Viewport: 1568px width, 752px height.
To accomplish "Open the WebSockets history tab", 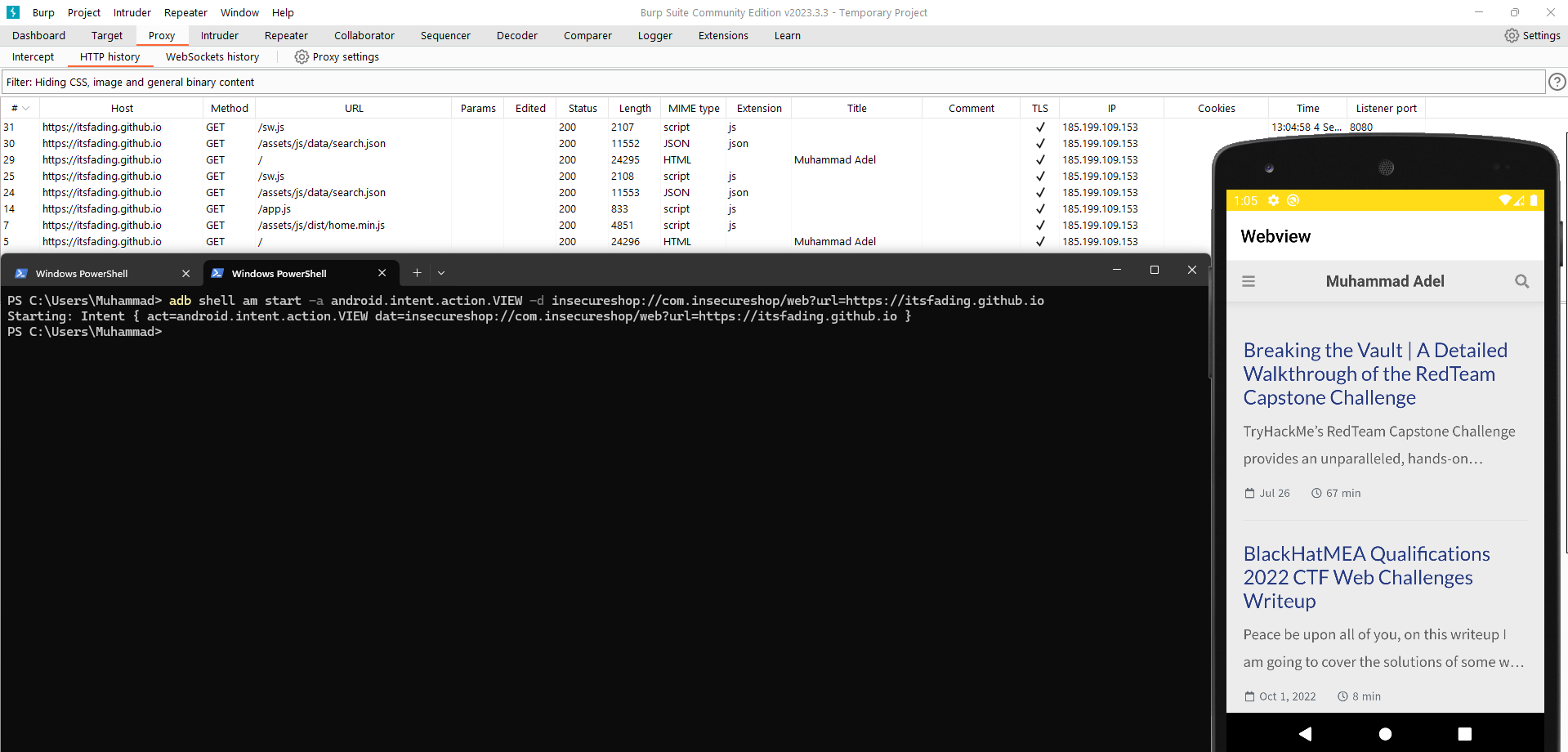I will coord(212,57).
